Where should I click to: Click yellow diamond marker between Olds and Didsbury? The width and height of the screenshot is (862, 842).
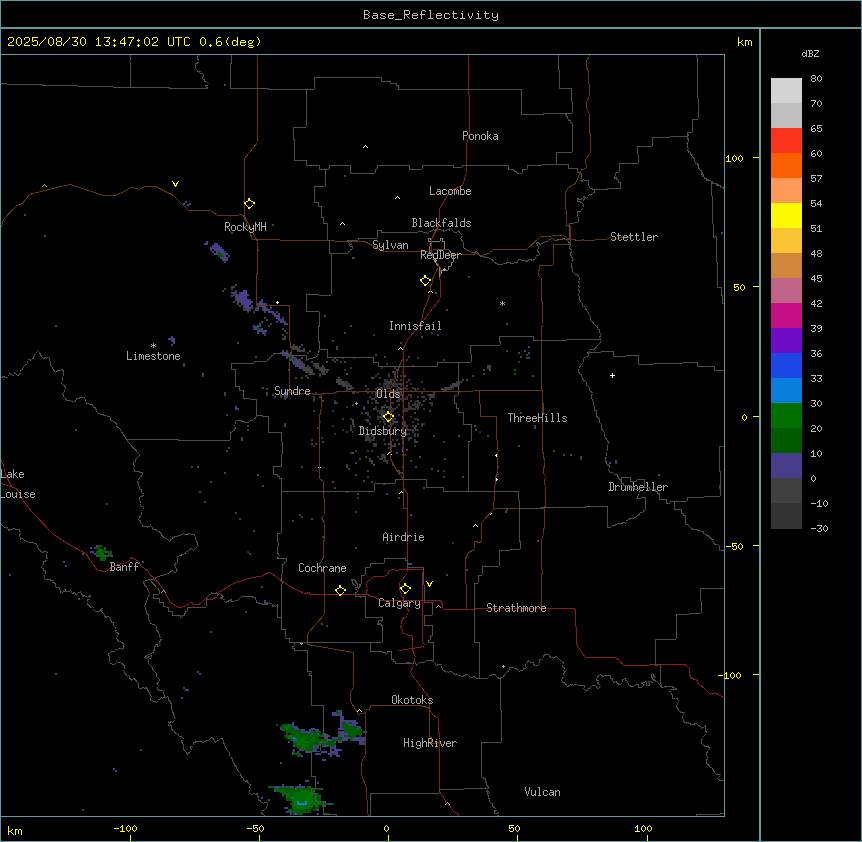388,417
